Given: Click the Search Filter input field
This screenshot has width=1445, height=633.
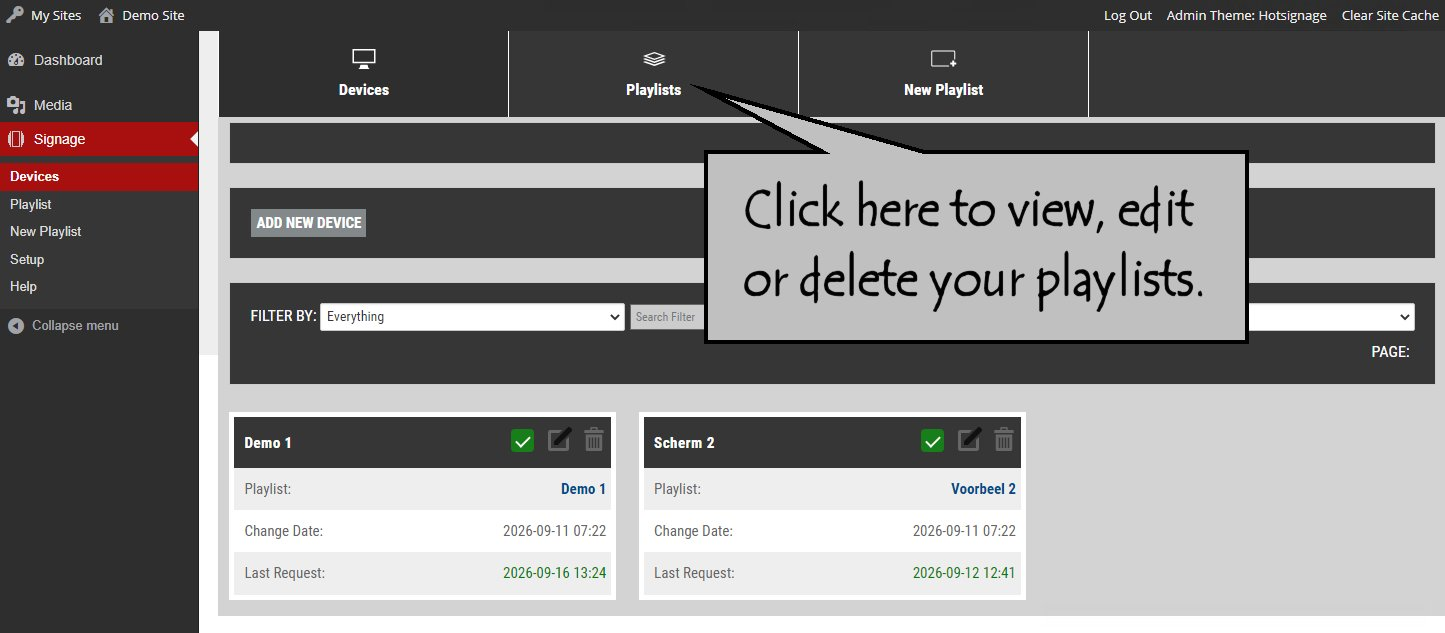Looking at the screenshot, I should point(667,317).
